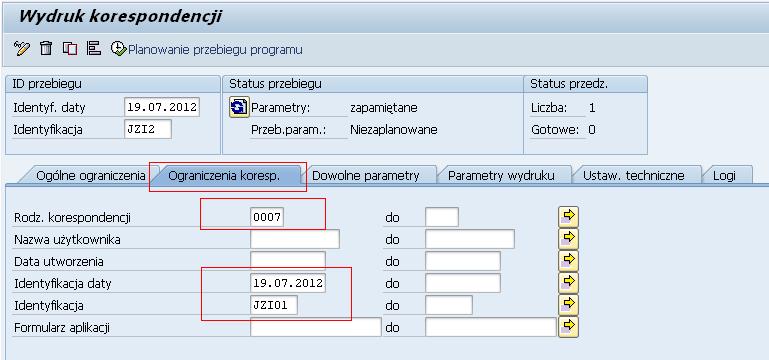Viewport: 769px width, 360px height.
Task: Open Planowanie przebiegu programu
Action: tap(207, 50)
